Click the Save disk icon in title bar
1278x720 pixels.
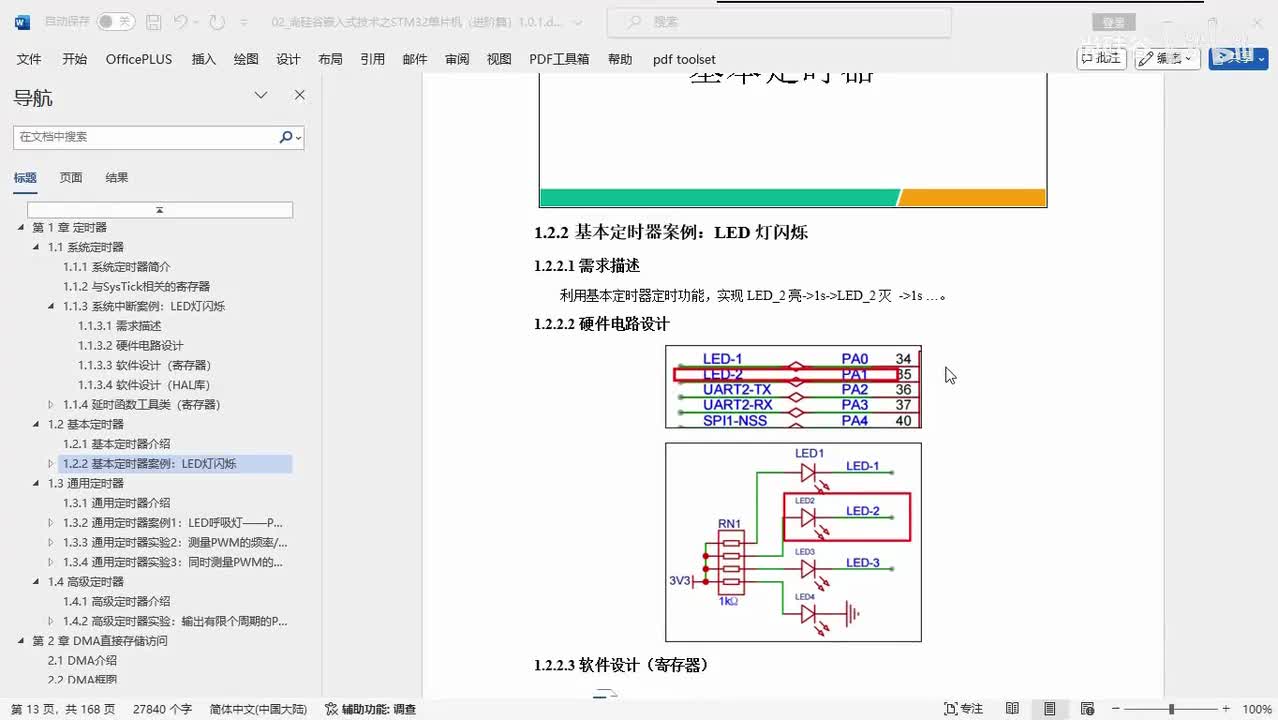[153, 21]
